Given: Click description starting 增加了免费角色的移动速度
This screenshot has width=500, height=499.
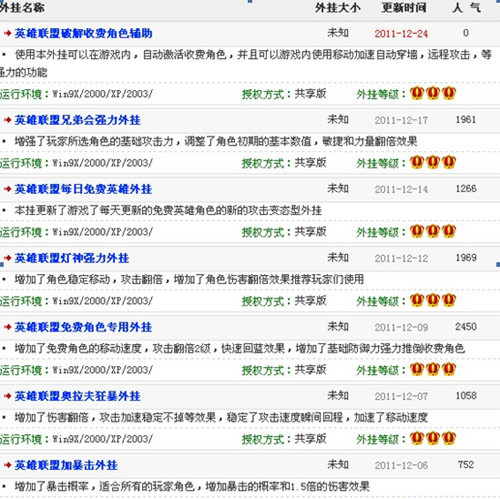Looking at the screenshot, I should pos(240,348).
